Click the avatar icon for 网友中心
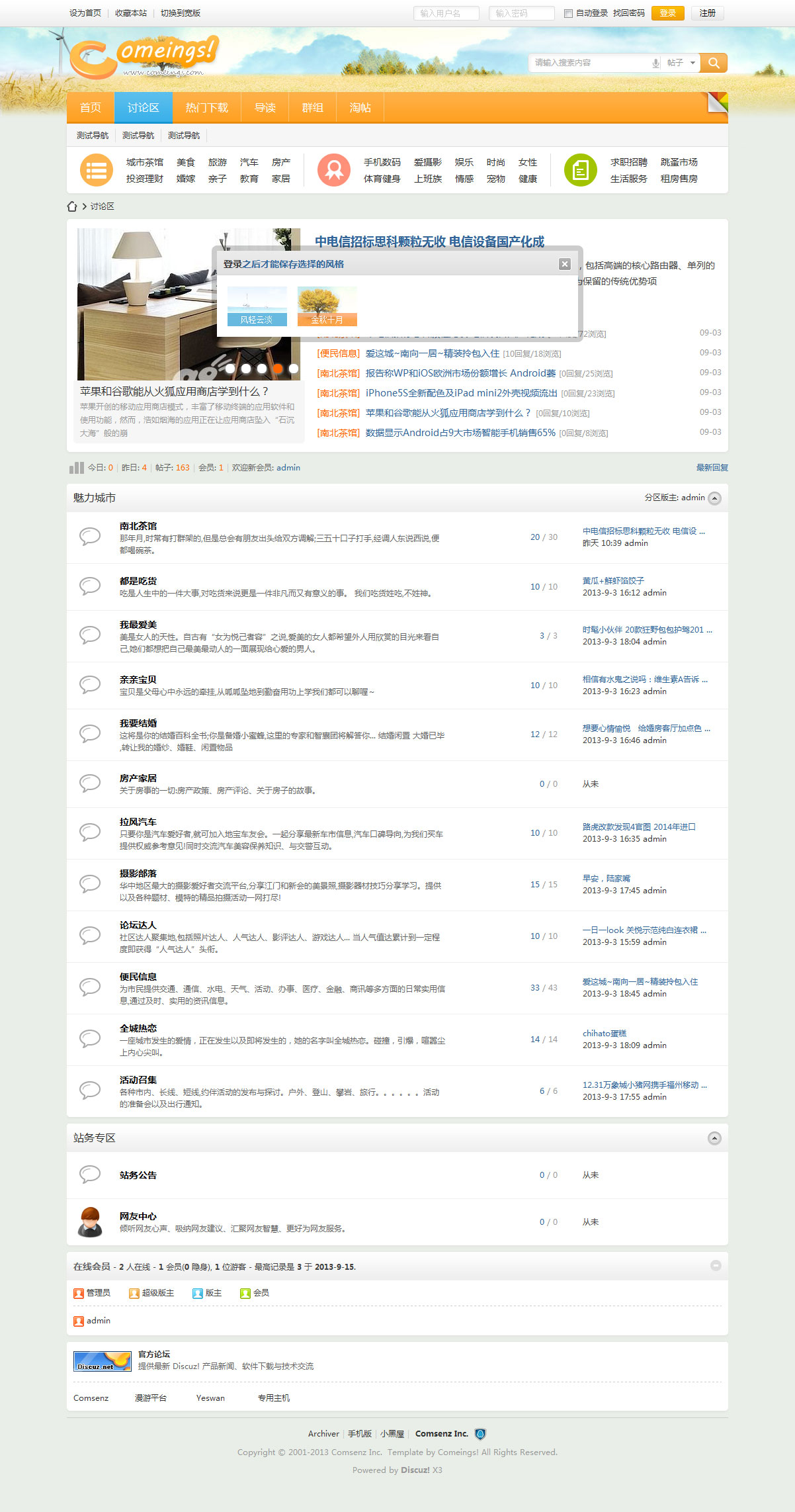 (90, 1222)
